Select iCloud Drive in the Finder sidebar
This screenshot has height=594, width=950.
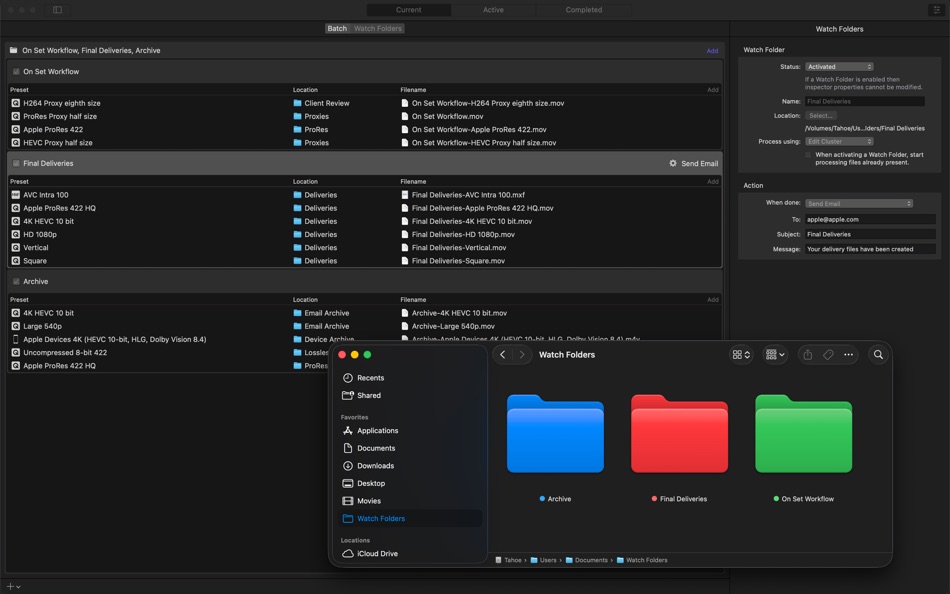379,553
